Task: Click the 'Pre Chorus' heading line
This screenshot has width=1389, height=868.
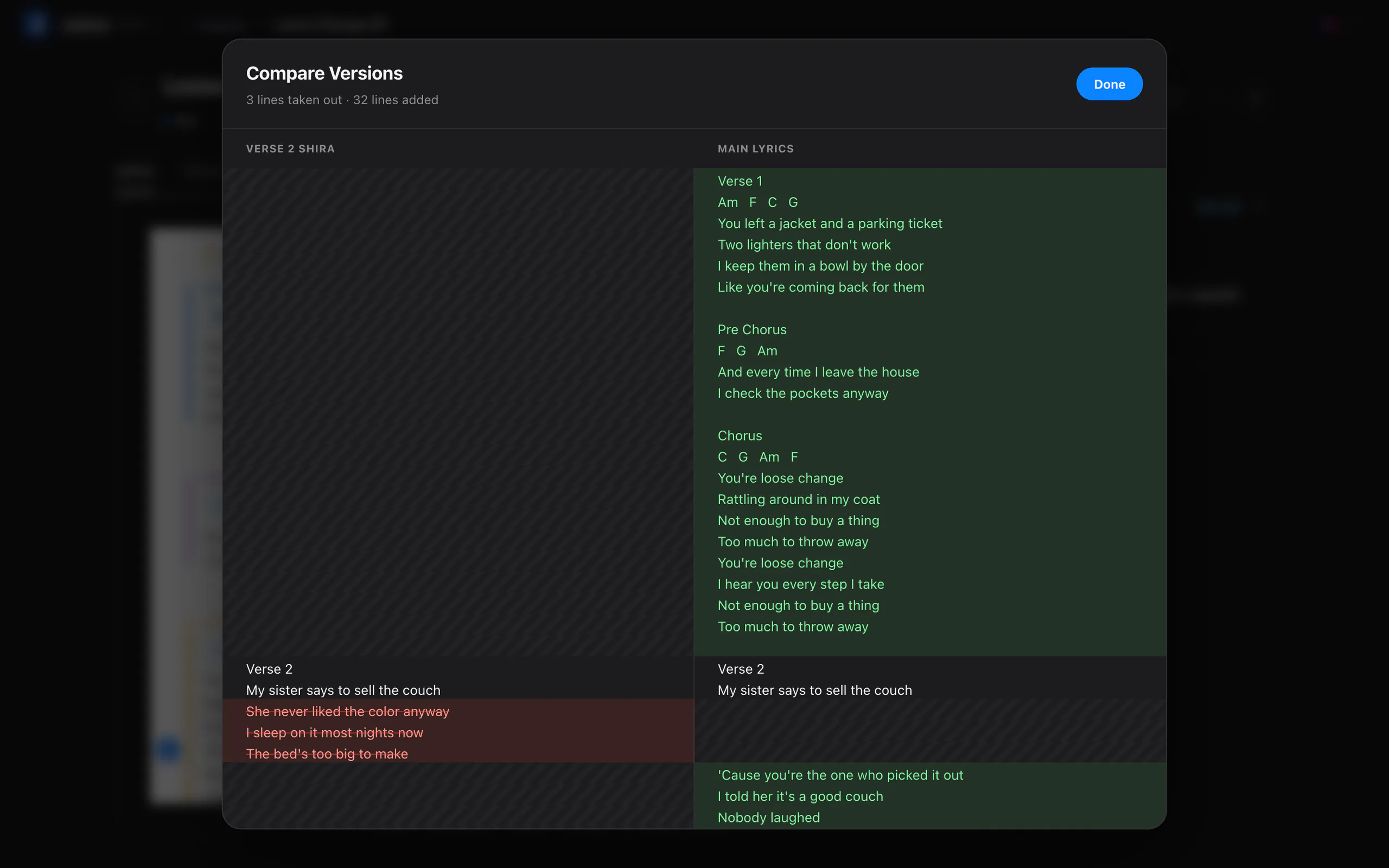Action: coord(752,329)
